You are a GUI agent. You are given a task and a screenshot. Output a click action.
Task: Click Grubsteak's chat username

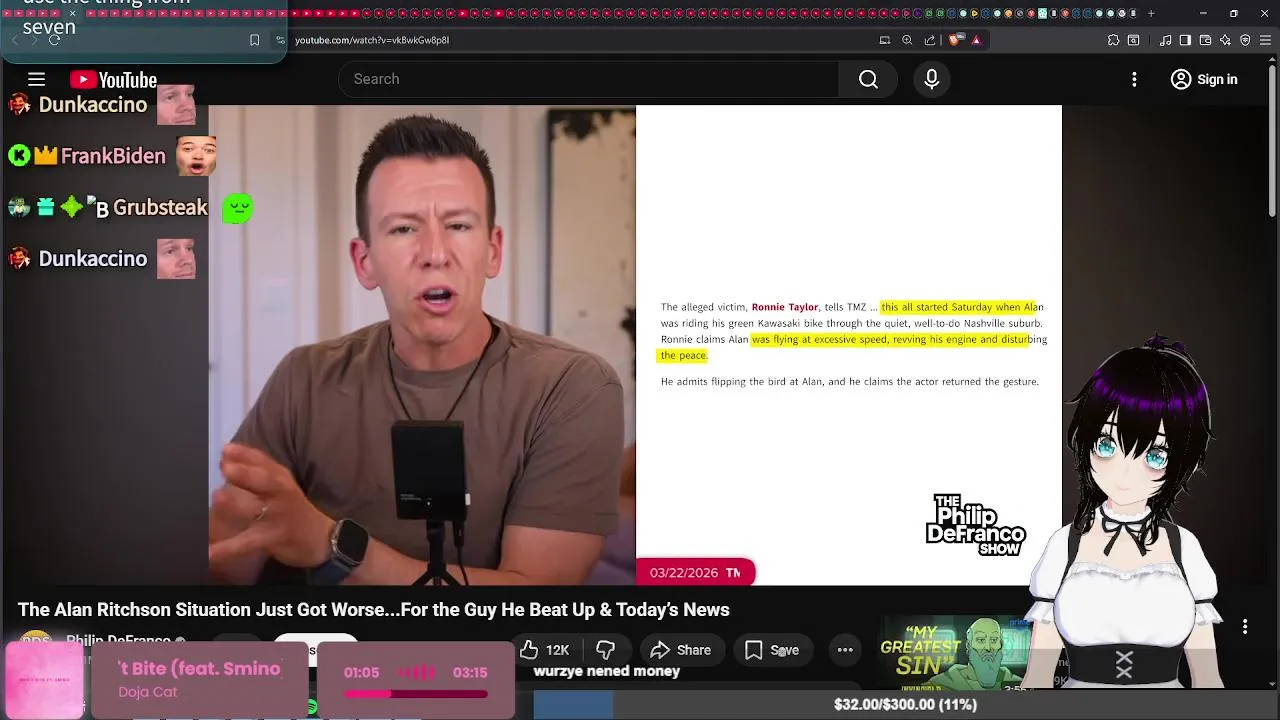pos(160,207)
